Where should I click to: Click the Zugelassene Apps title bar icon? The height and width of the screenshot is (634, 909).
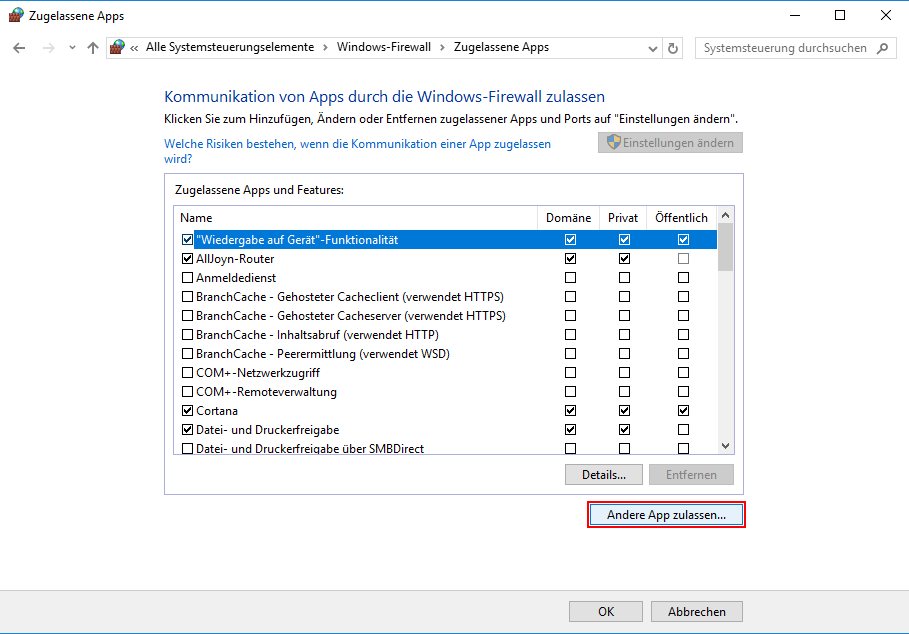pos(16,15)
